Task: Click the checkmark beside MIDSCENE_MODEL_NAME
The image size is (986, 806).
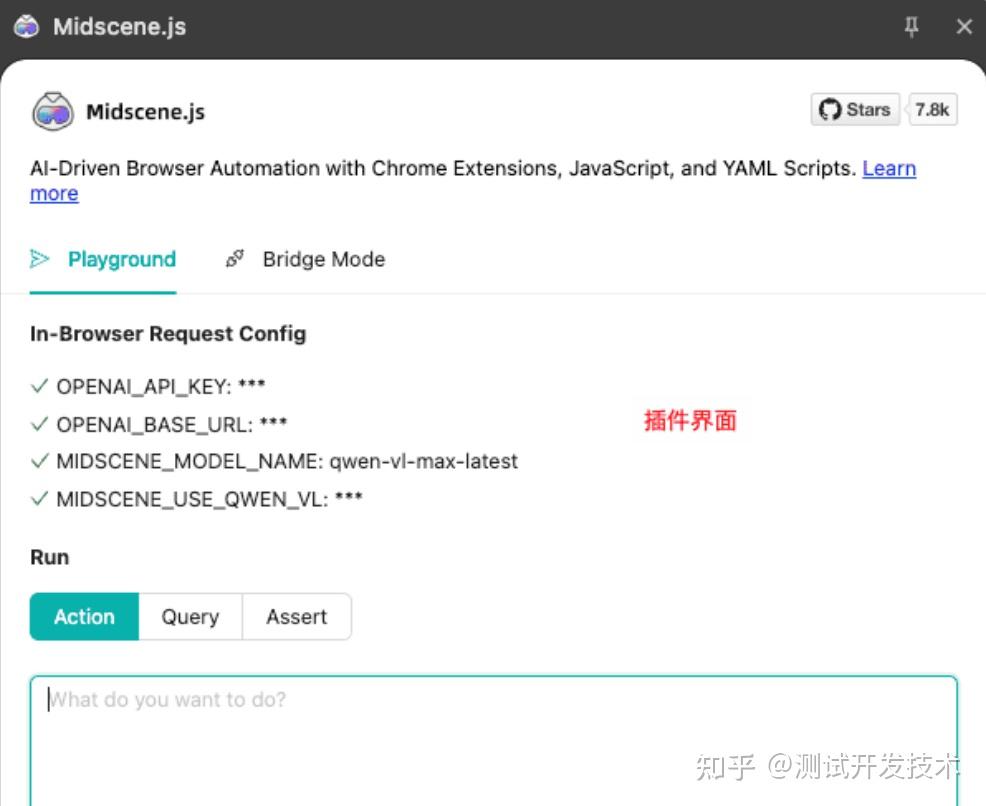Action: pos(39,461)
